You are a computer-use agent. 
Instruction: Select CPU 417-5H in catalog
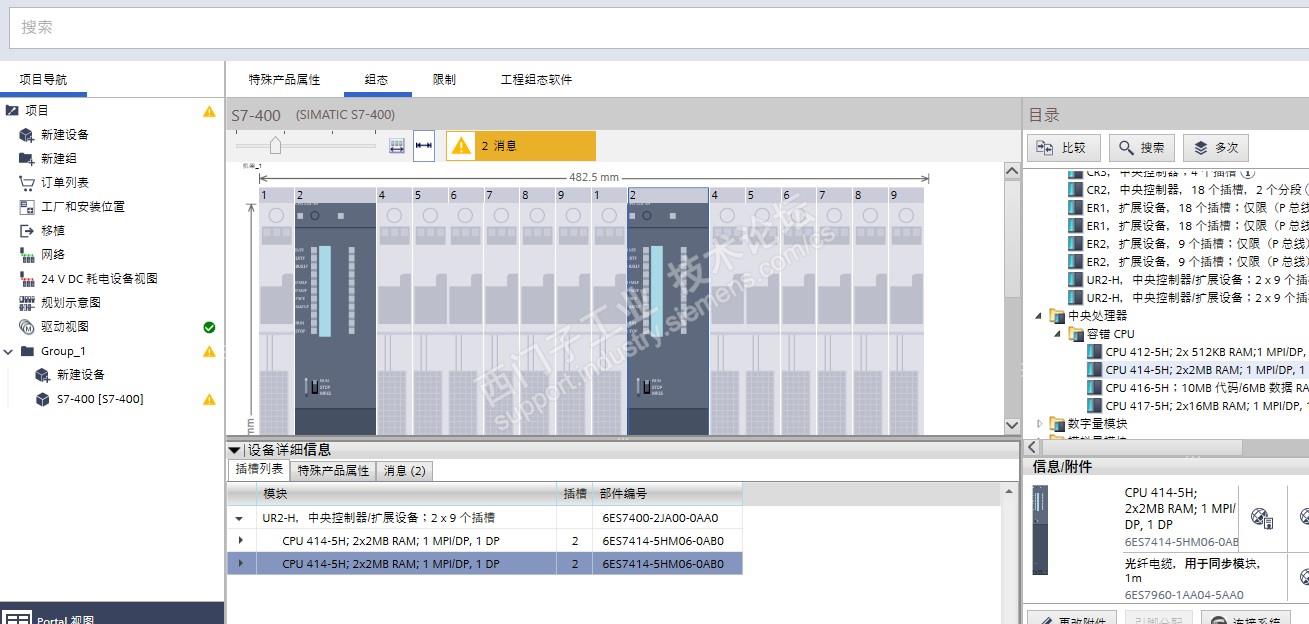pyautogui.click(x=1196, y=406)
